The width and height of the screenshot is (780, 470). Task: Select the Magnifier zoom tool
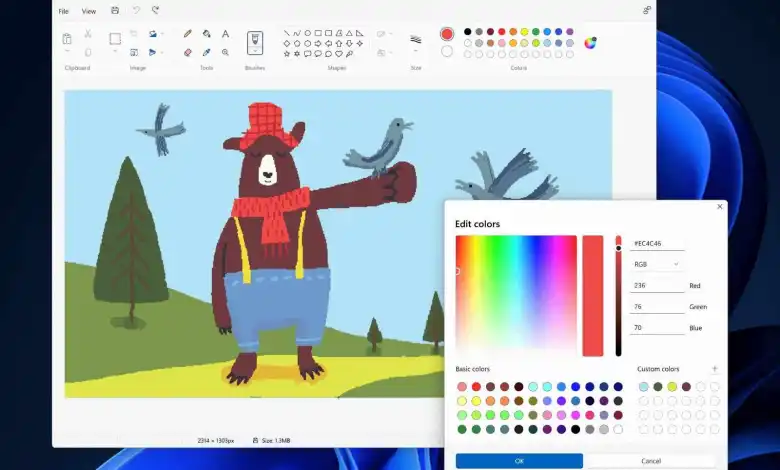(225, 52)
